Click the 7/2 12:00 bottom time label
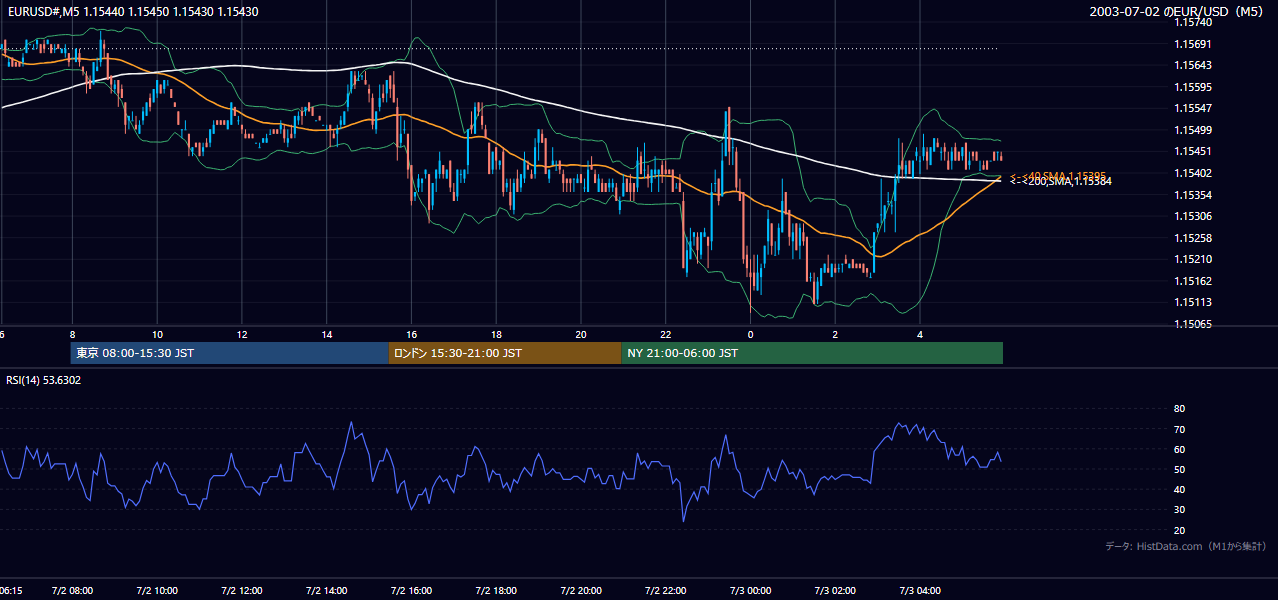Screen dimensions: 1278x600 242,591
